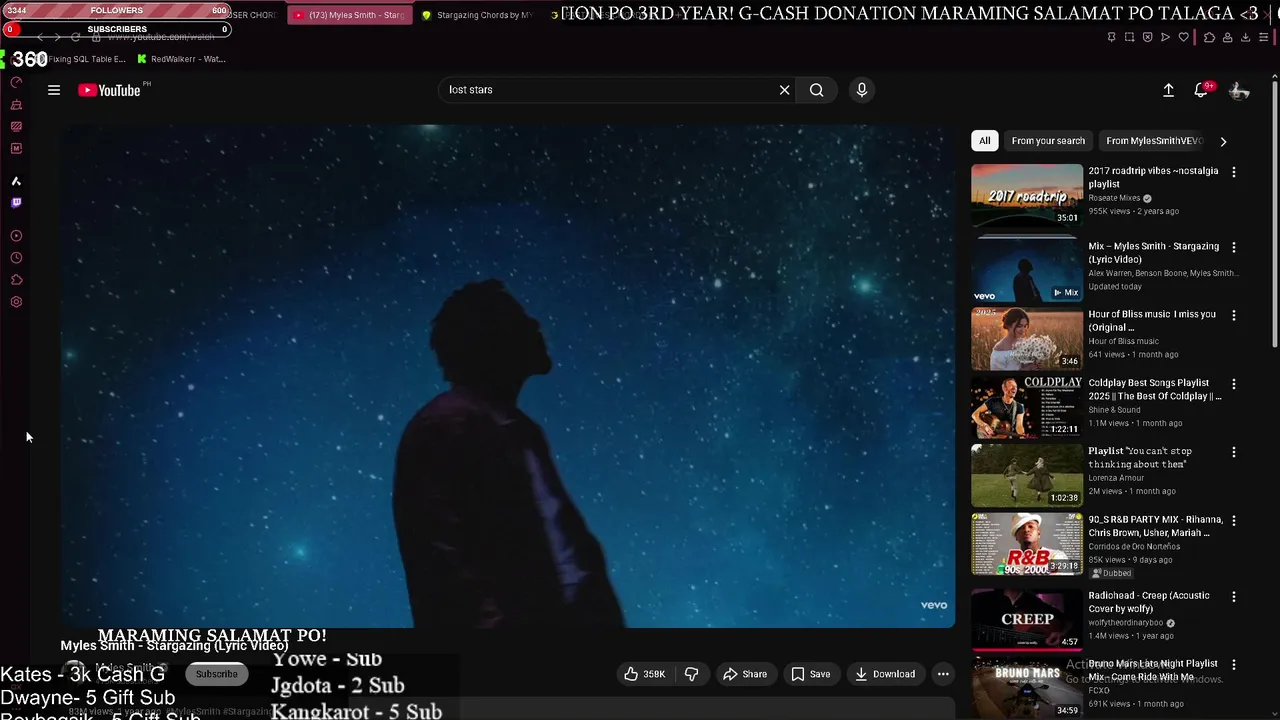Go to YouTube home via the logo
This screenshot has height=720, width=1280.
(110, 90)
